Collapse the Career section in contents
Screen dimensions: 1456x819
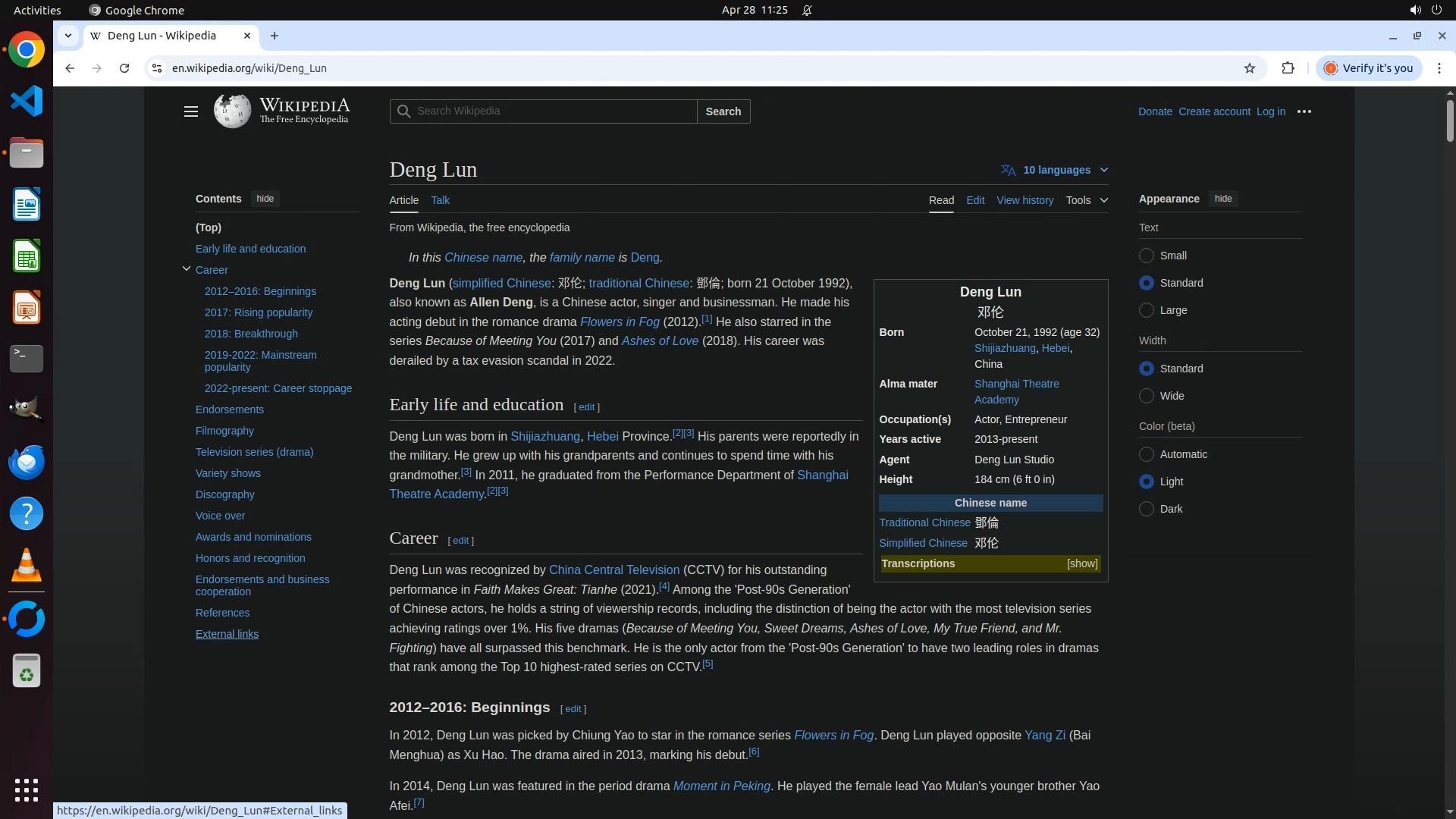click(x=187, y=269)
